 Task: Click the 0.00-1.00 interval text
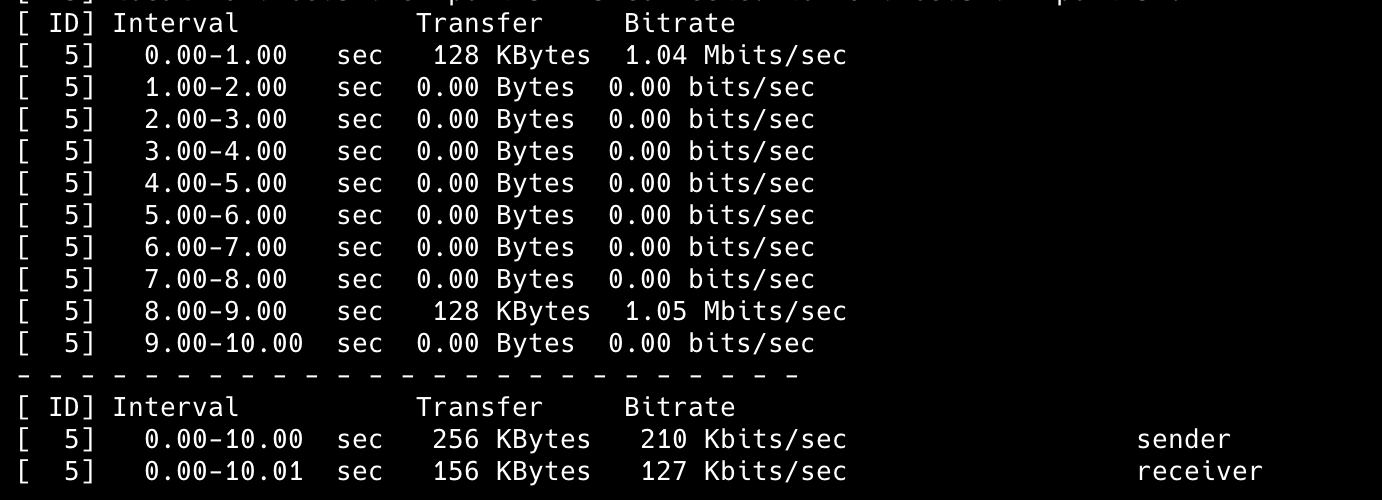tap(215, 55)
